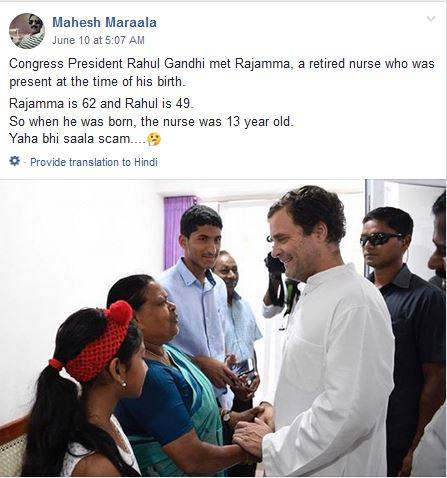
Task: Expand the post options chevron menu
Action: (431, 19)
